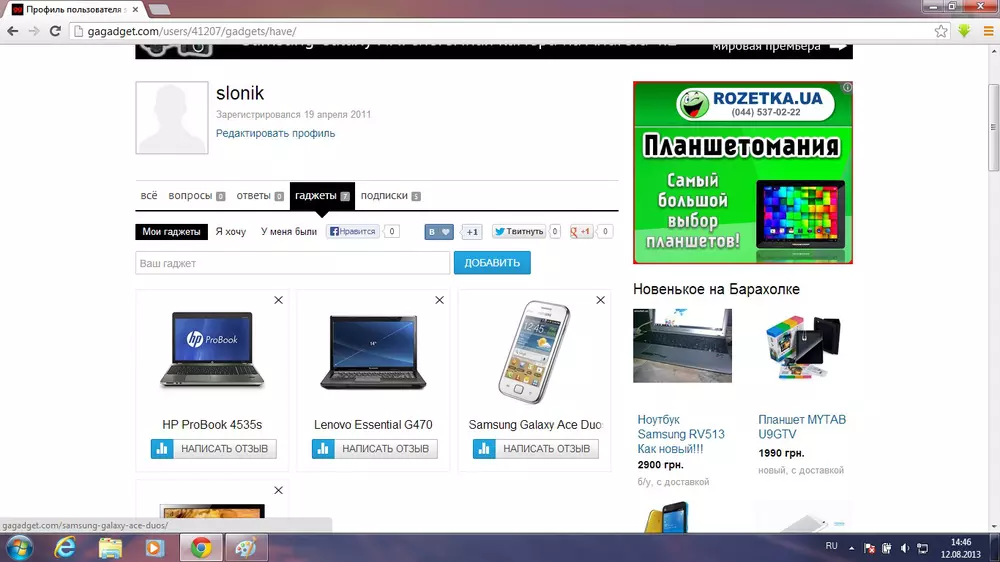
Task: Click the Facebook "Нравится" like button
Action: pyautogui.click(x=352, y=231)
